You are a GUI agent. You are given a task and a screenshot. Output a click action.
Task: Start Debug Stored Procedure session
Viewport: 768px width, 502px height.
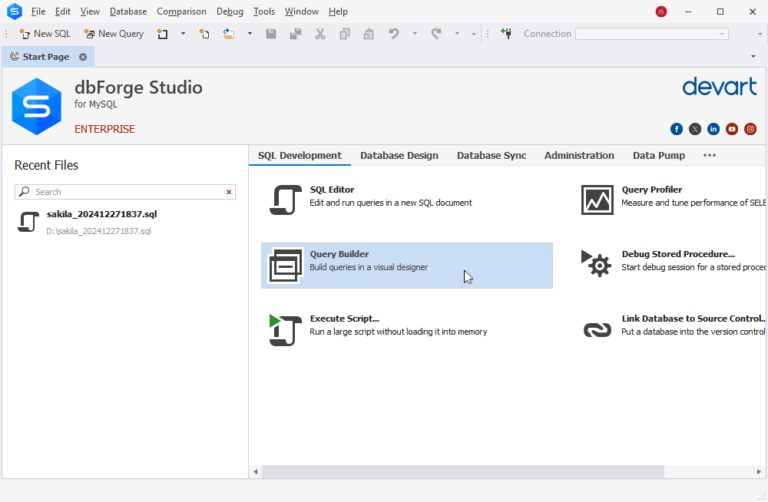[597, 264]
